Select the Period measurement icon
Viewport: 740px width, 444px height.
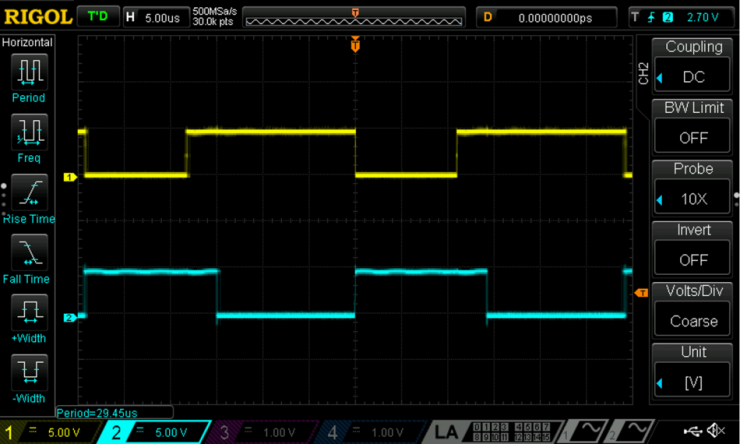click(x=28, y=71)
